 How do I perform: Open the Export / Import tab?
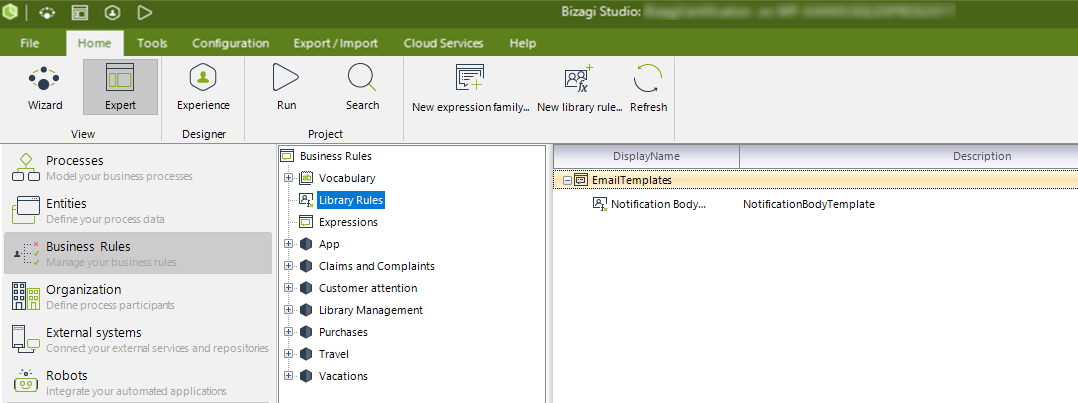pyautogui.click(x=336, y=43)
